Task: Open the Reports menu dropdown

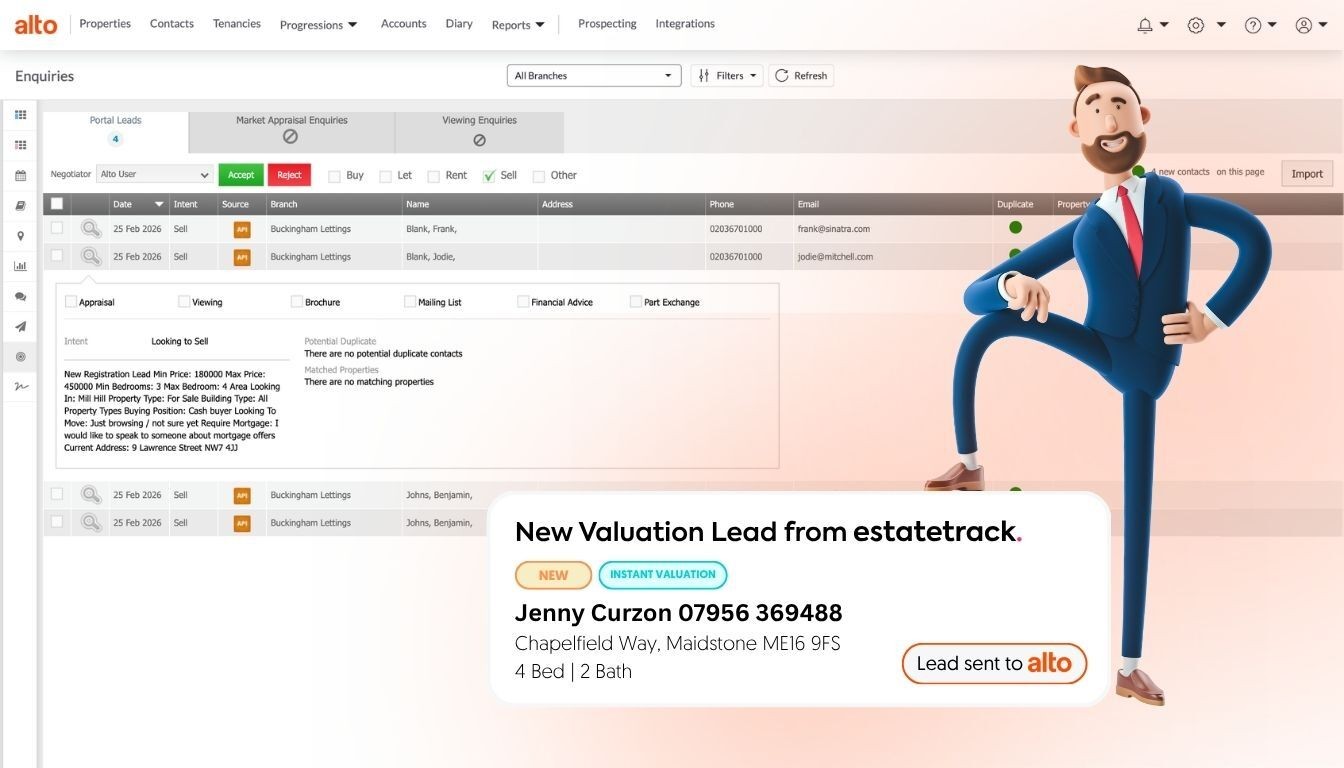Action: pos(518,24)
